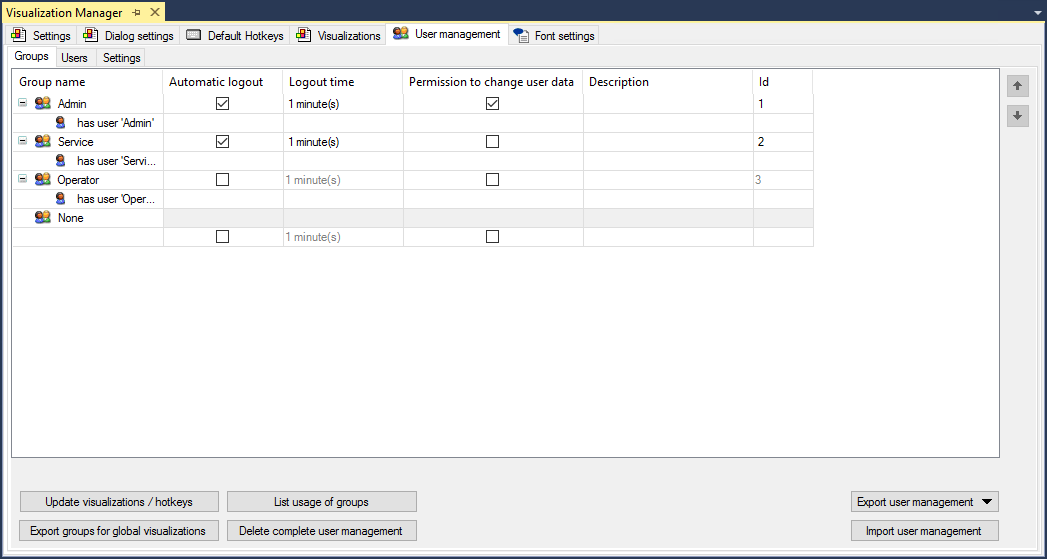Check Automatic logout in the empty new row
This screenshot has height=559, width=1047.
coord(223,236)
